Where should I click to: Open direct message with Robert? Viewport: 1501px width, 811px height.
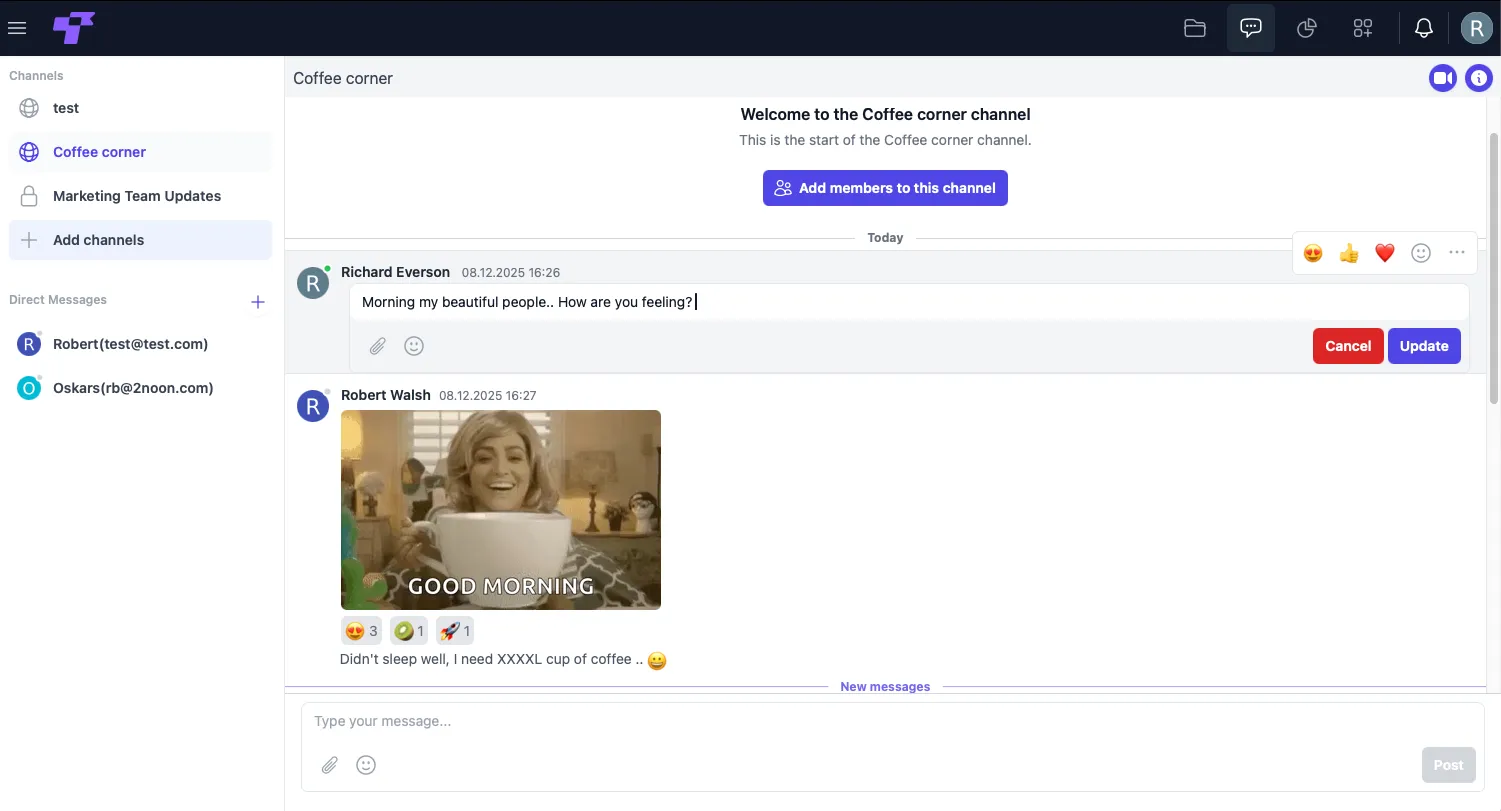coord(140,344)
